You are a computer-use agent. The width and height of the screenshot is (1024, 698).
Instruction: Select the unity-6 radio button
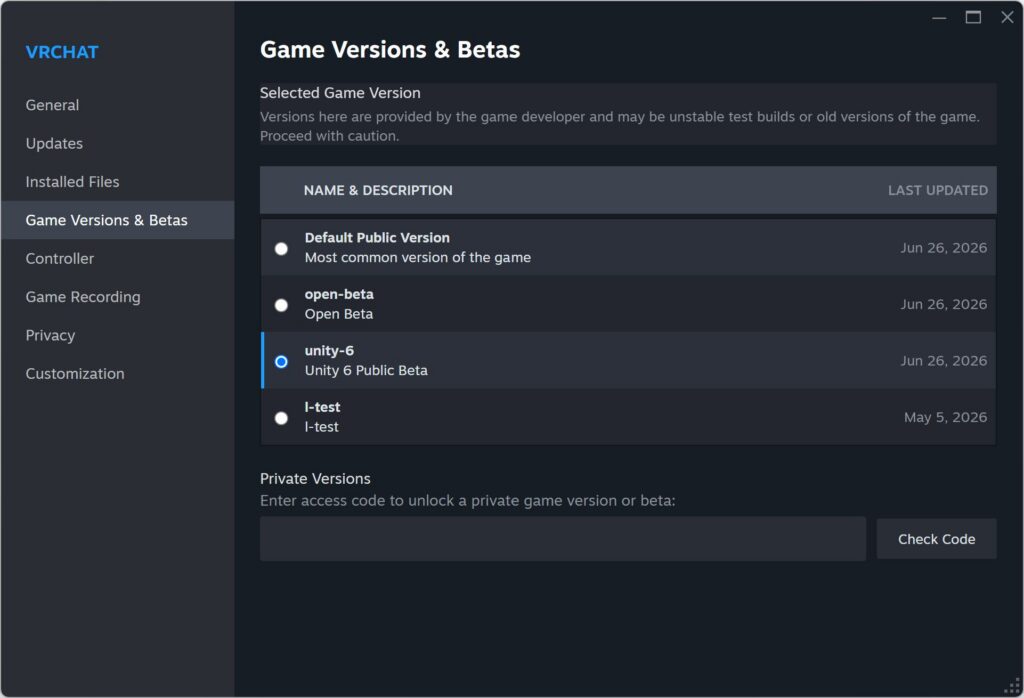(x=281, y=362)
